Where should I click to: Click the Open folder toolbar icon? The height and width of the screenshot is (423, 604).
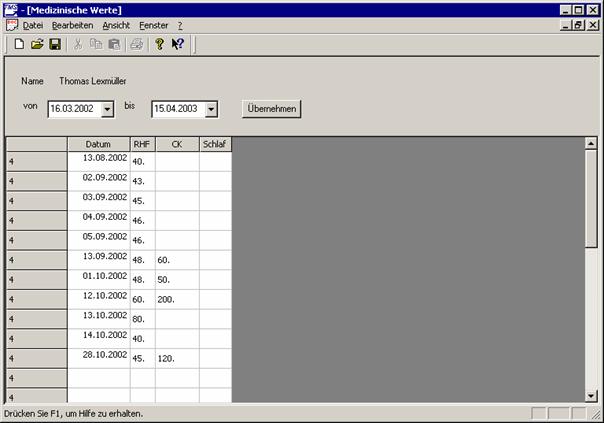(x=37, y=44)
